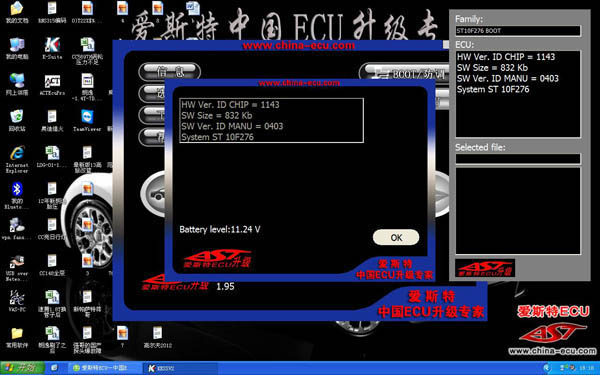Viewport: 600px width, 375px height.
Task: Switch to the green-icon browser taskbar item
Action: pyautogui.click(x=105, y=368)
